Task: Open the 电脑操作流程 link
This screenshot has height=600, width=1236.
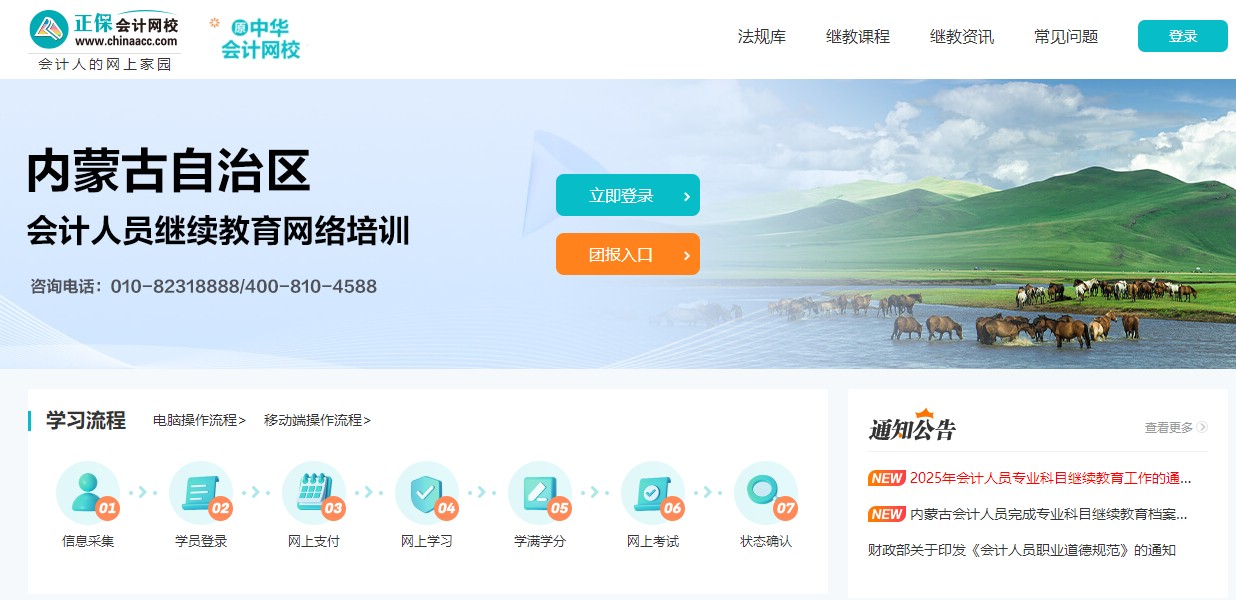Action: tap(199, 420)
